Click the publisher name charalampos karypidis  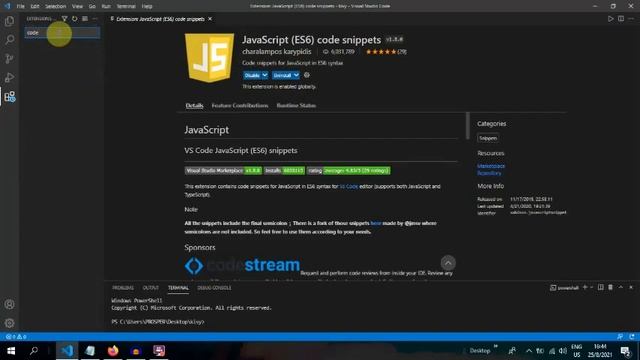pyautogui.click(x=277, y=52)
